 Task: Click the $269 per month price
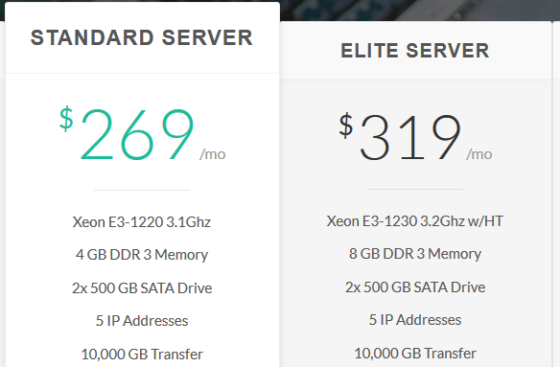[x=142, y=134]
